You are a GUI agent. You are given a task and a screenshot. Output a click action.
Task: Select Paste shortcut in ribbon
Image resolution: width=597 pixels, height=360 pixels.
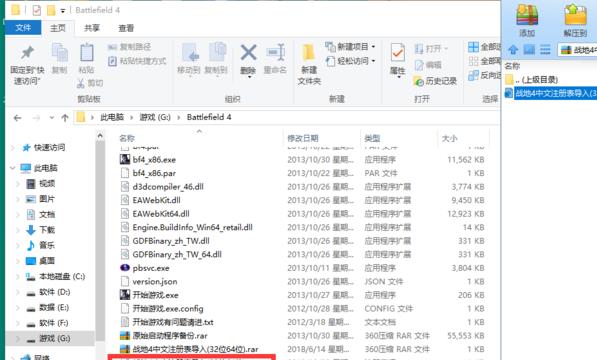137,61
